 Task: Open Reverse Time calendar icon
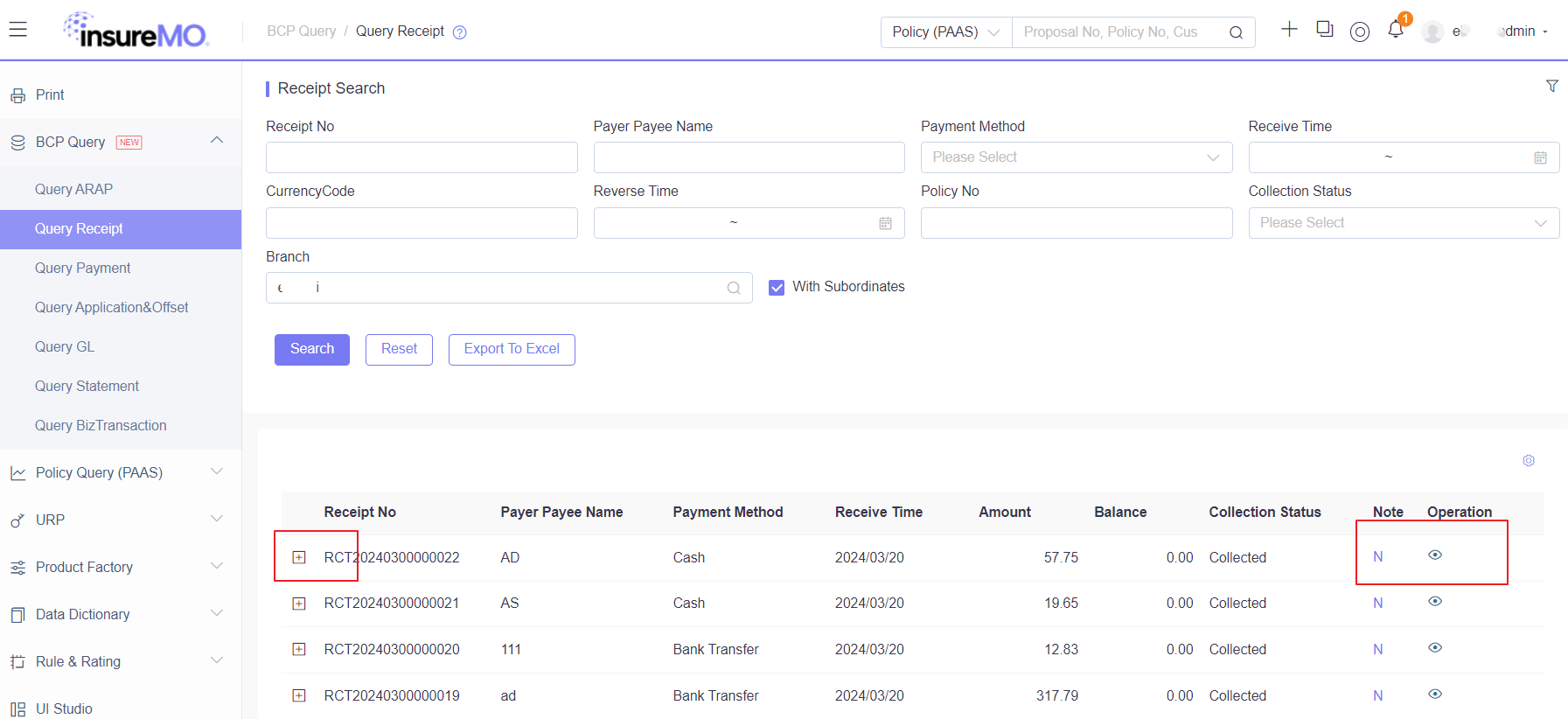click(x=885, y=223)
